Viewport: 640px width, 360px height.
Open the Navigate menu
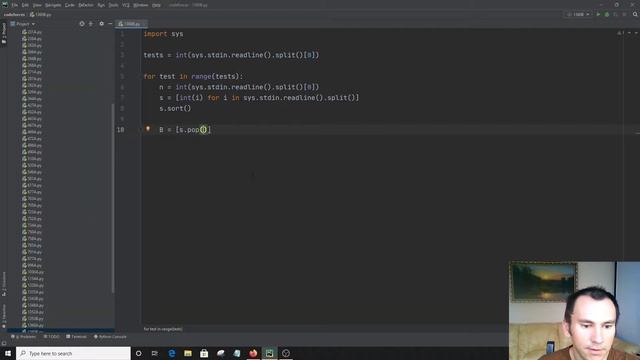pos(53,5)
